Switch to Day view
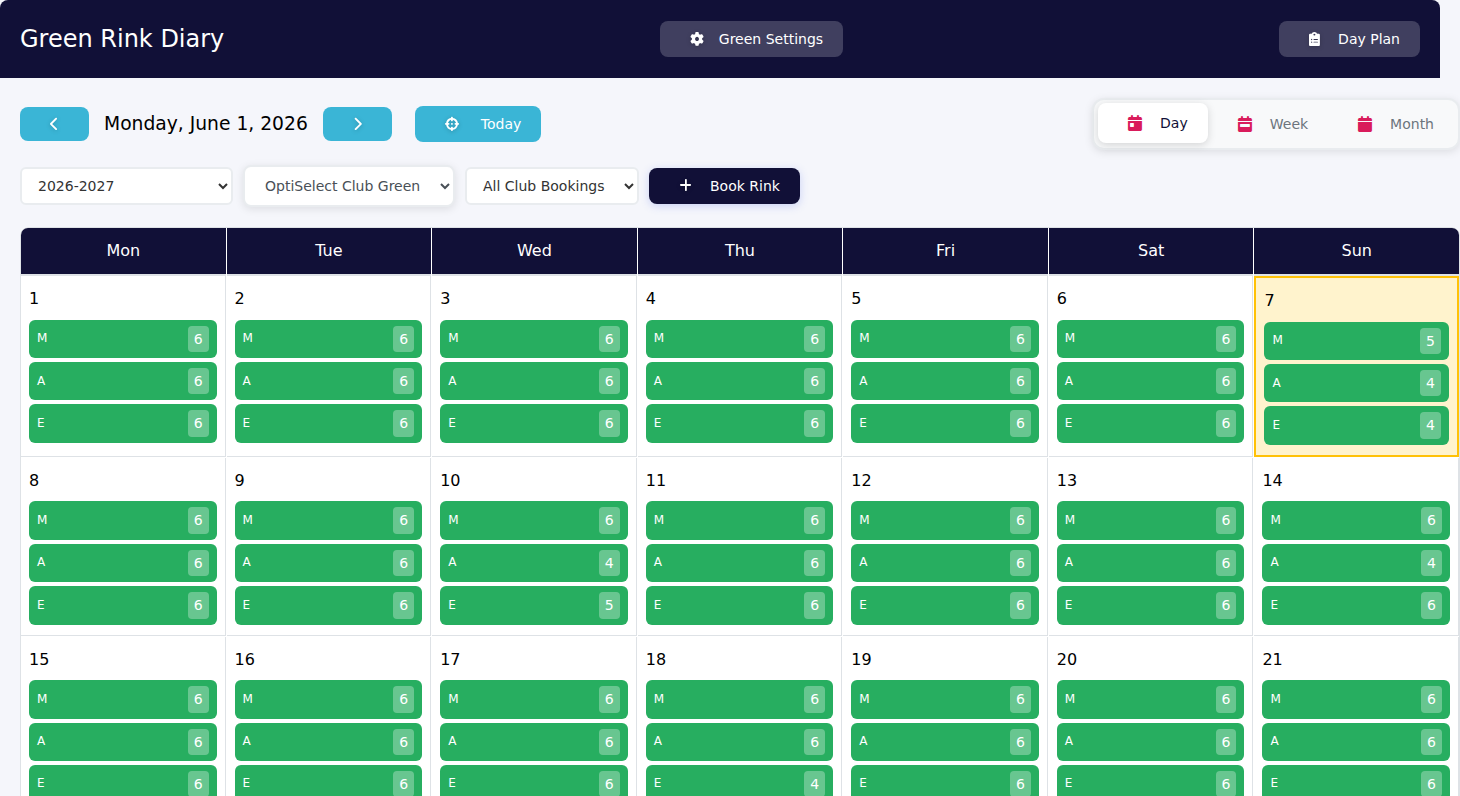1460x796 pixels. point(1153,123)
